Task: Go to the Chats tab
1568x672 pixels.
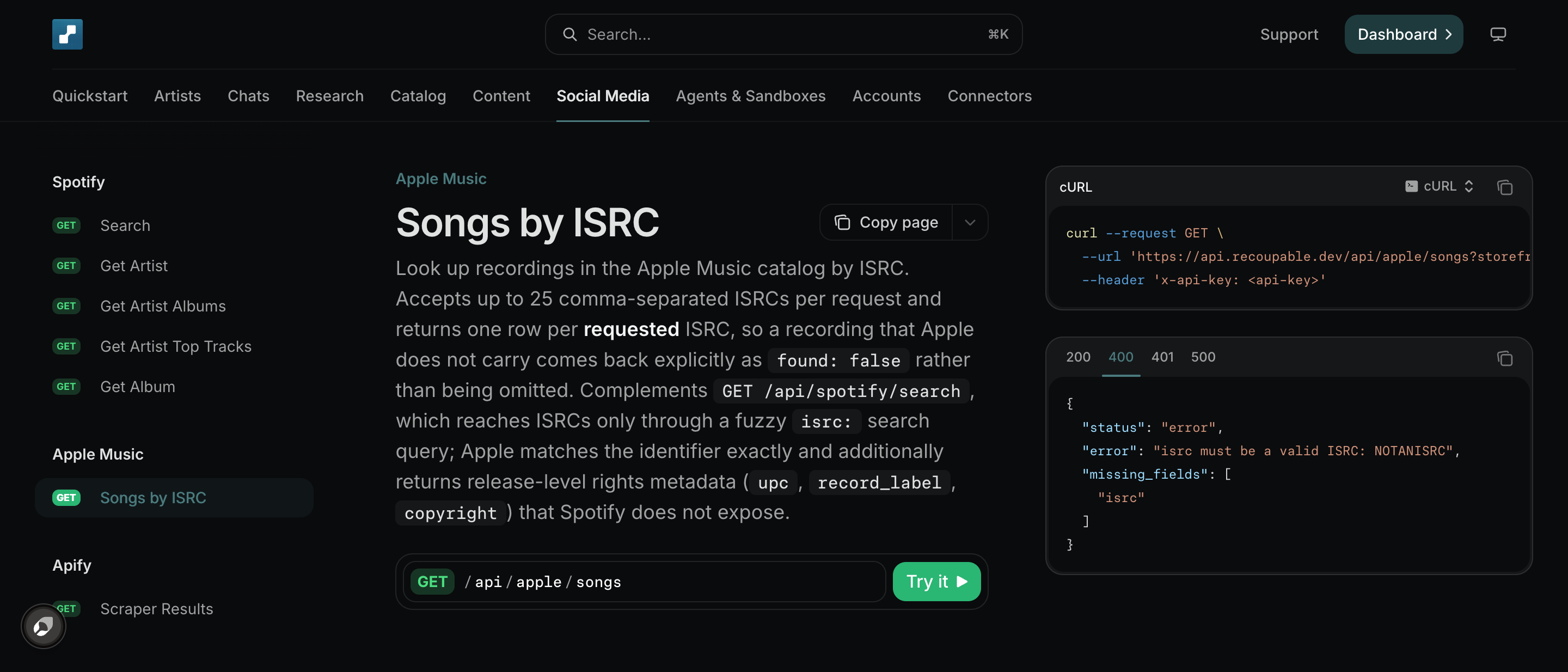Action: (248, 95)
